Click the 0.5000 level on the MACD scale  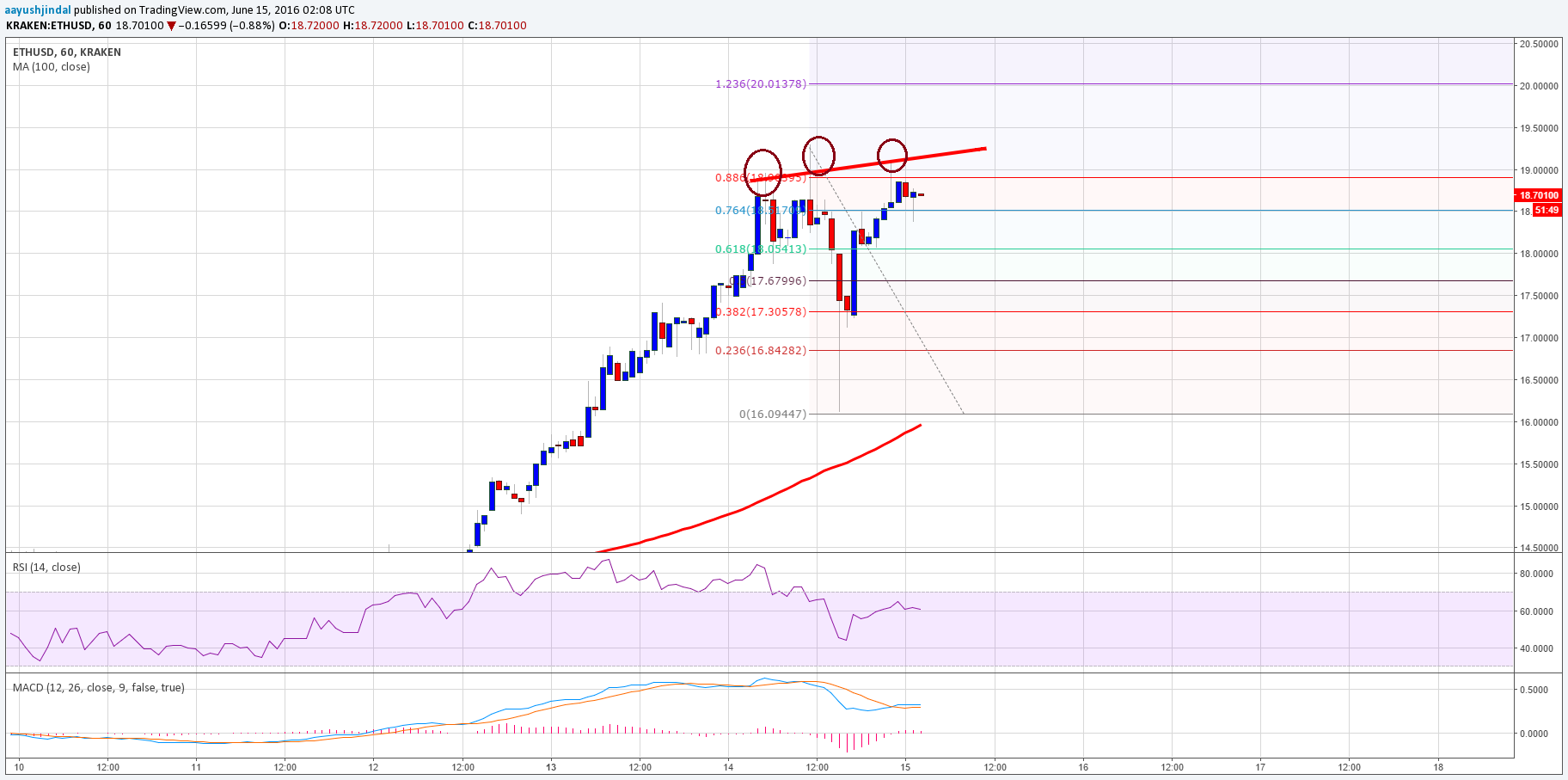[x=1534, y=690]
